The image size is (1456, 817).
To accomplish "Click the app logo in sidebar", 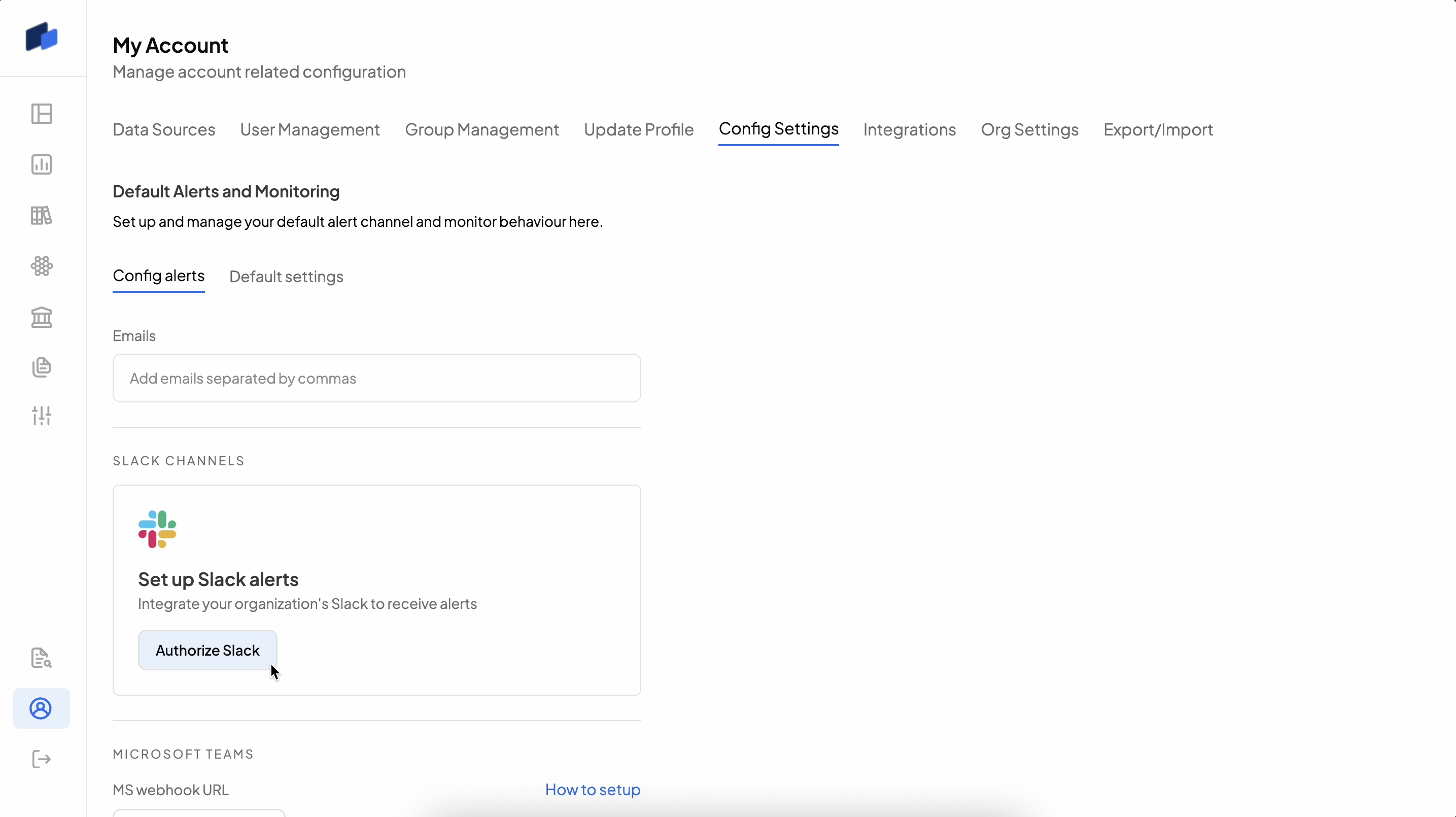I will click(41, 38).
